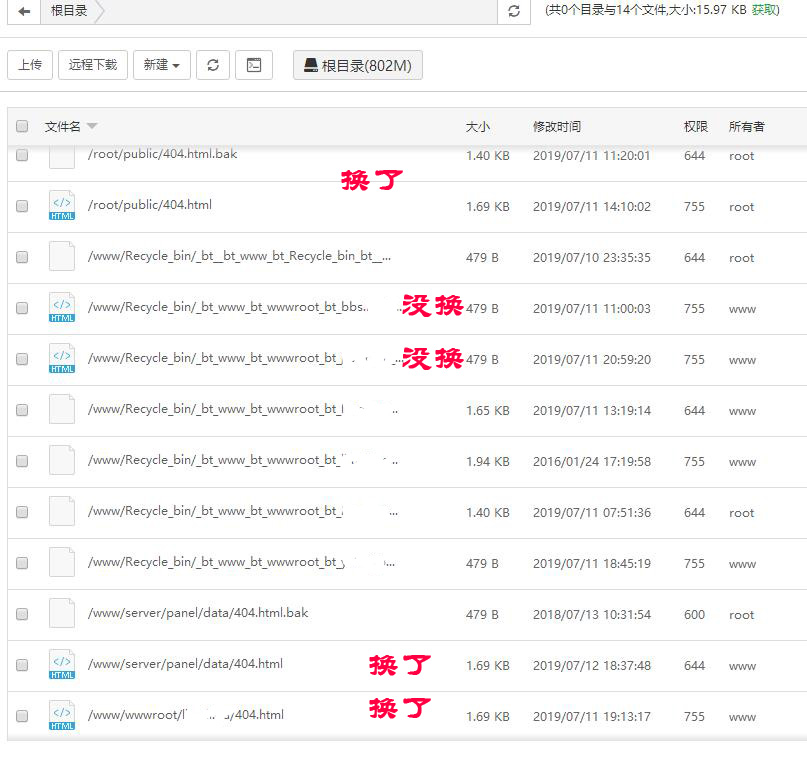Viewport: 807px width, 767px height.
Task: Click the 上传 upload button
Action: (x=30, y=65)
